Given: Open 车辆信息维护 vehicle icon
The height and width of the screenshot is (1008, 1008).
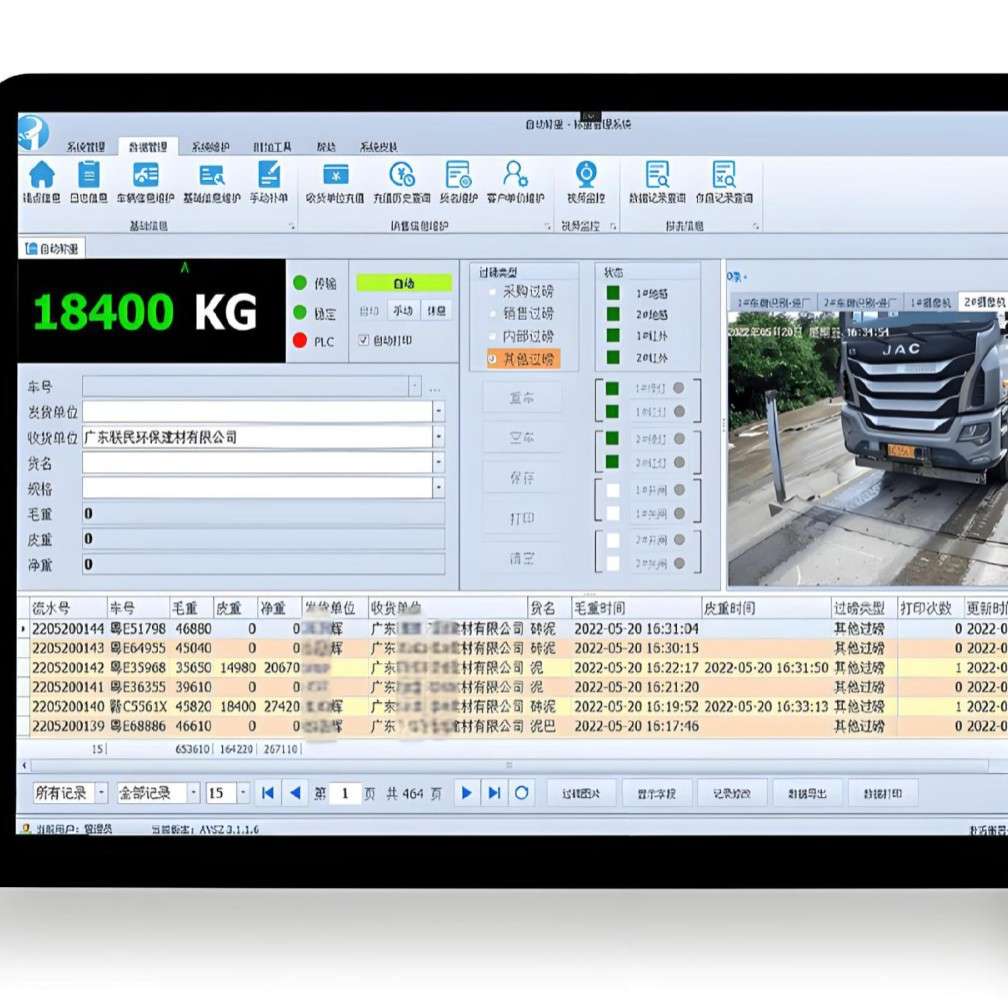Looking at the screenshot, I should coord(146,174).
